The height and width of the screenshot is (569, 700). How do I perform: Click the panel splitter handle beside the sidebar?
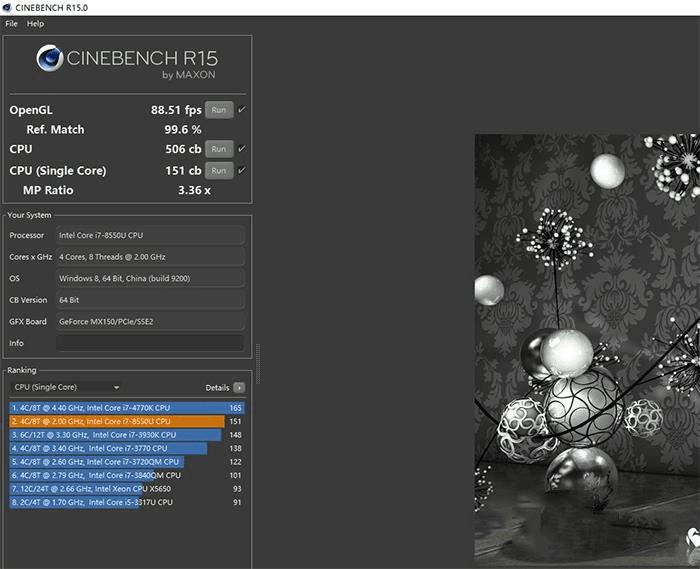(x=258, y=364)
